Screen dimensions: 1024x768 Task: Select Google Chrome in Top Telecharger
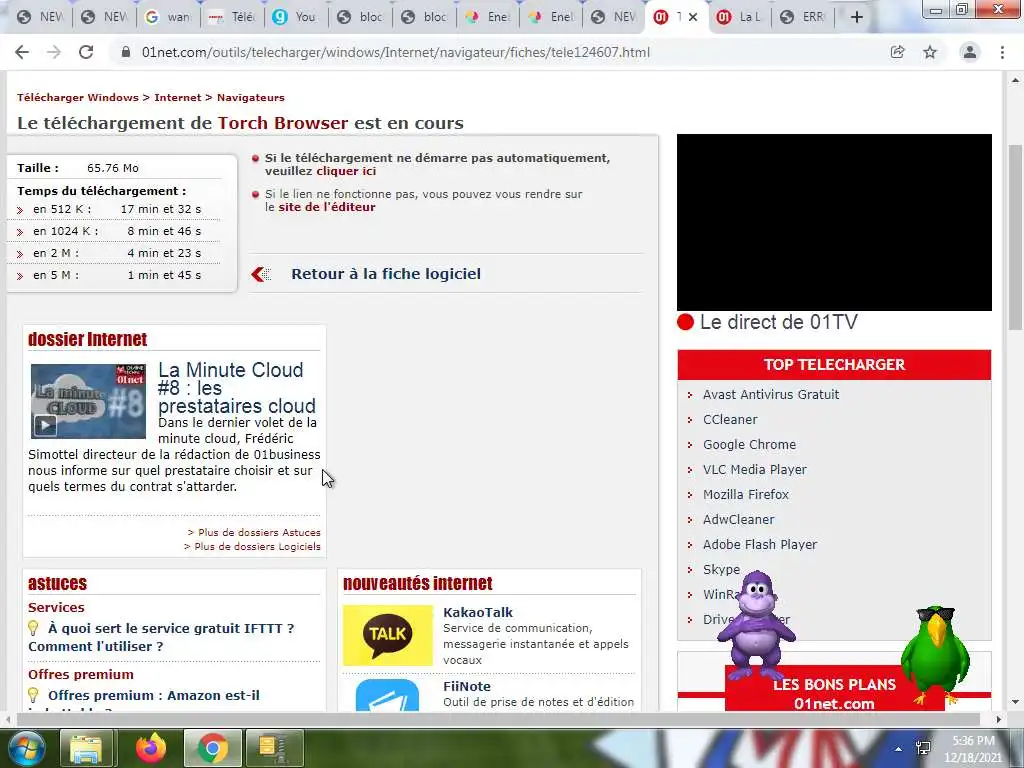(x=749, y=444)
